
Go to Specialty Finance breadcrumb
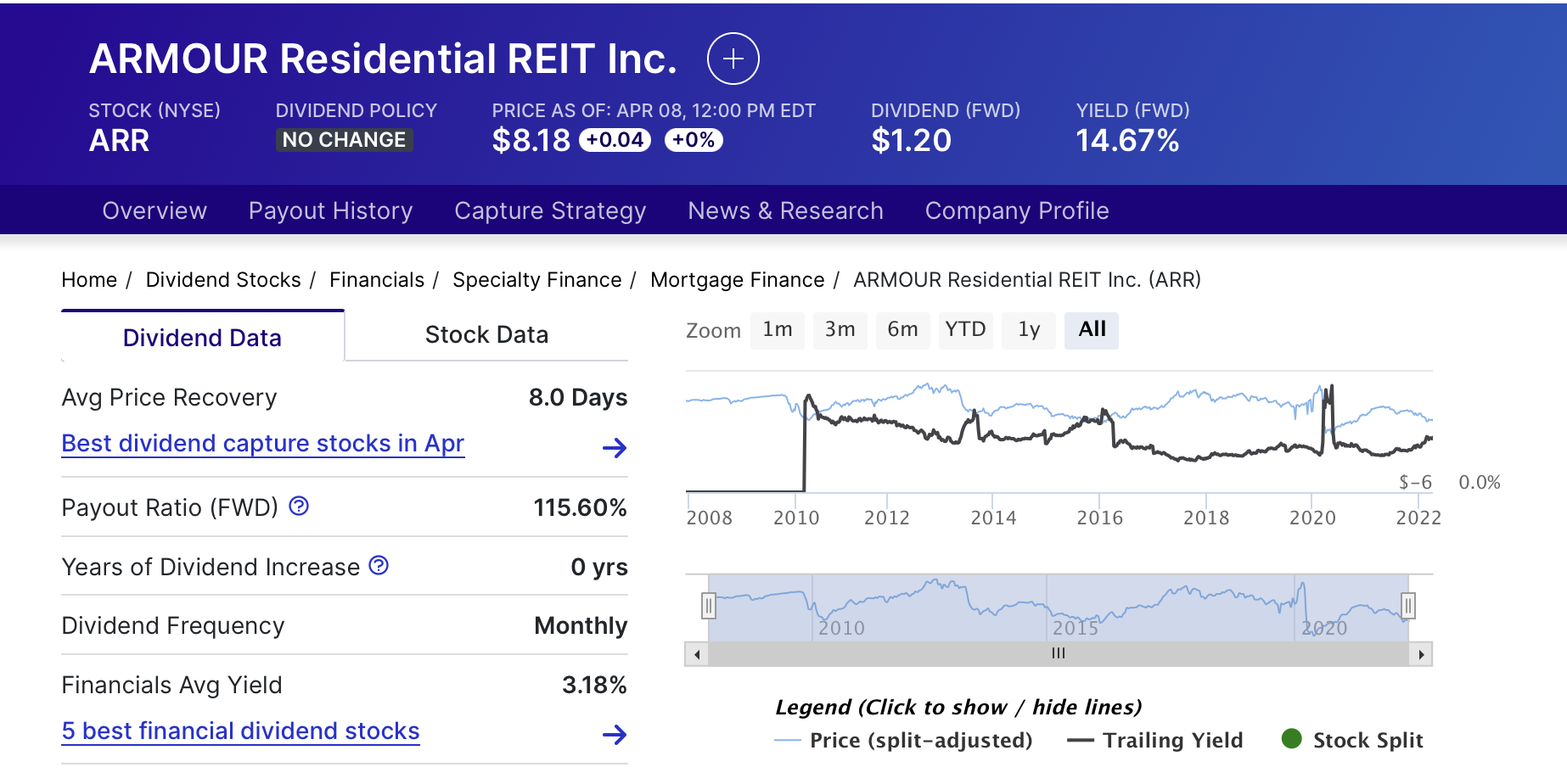537,280
